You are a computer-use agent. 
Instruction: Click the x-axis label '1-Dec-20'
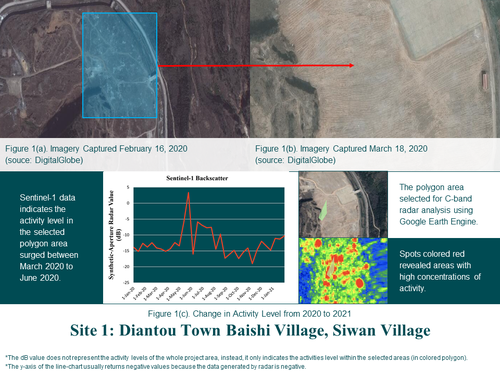pos(255,293)
